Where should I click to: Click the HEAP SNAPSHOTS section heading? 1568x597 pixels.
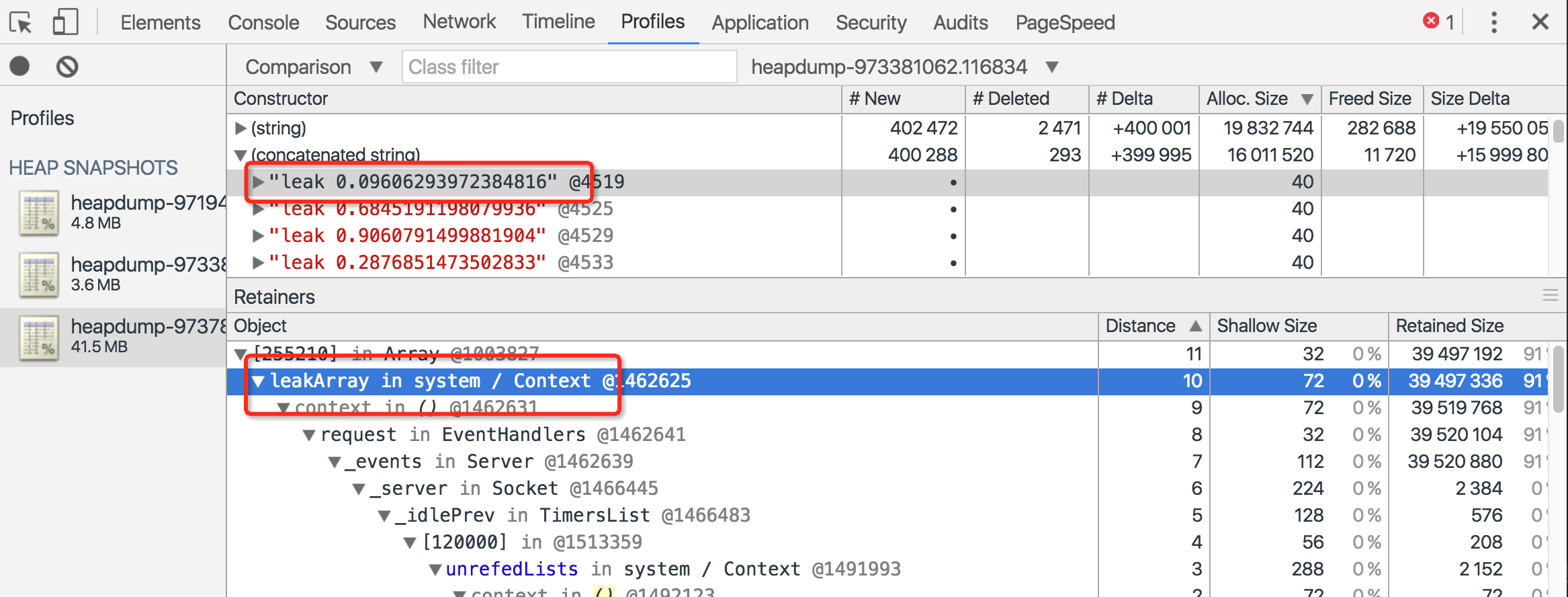tap(93, 167)
